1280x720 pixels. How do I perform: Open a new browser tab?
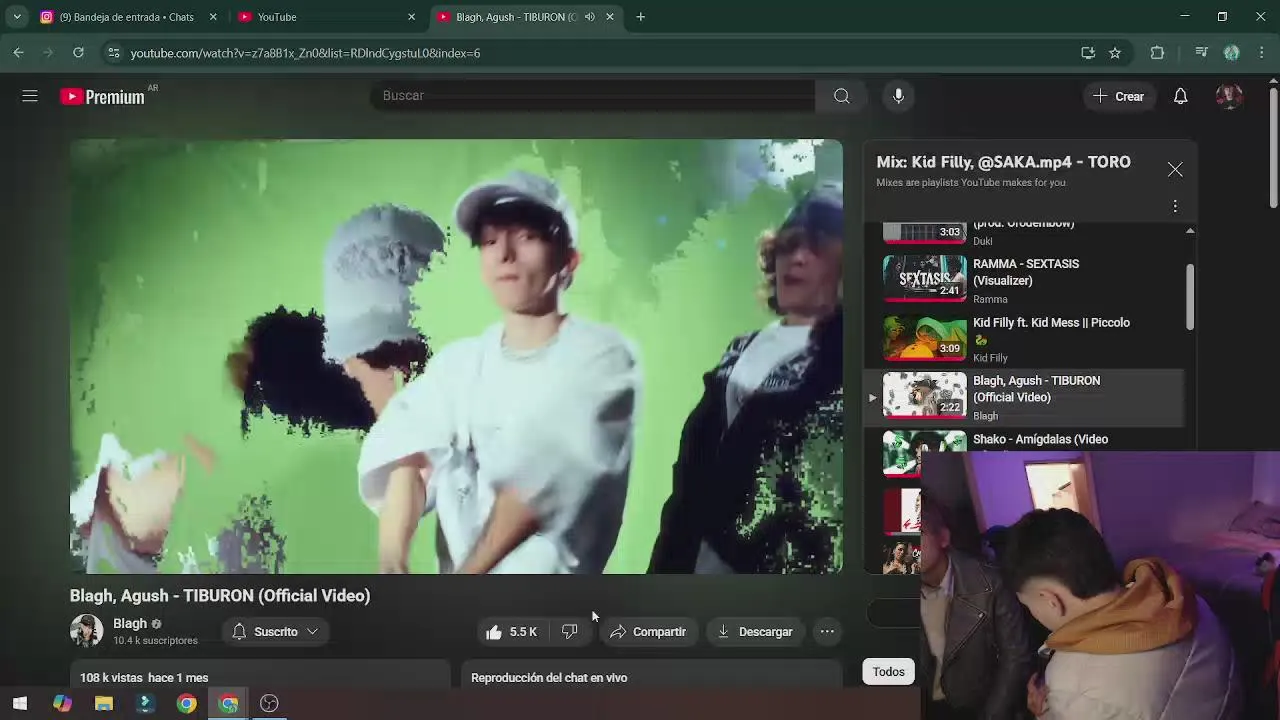coord(641,17)
